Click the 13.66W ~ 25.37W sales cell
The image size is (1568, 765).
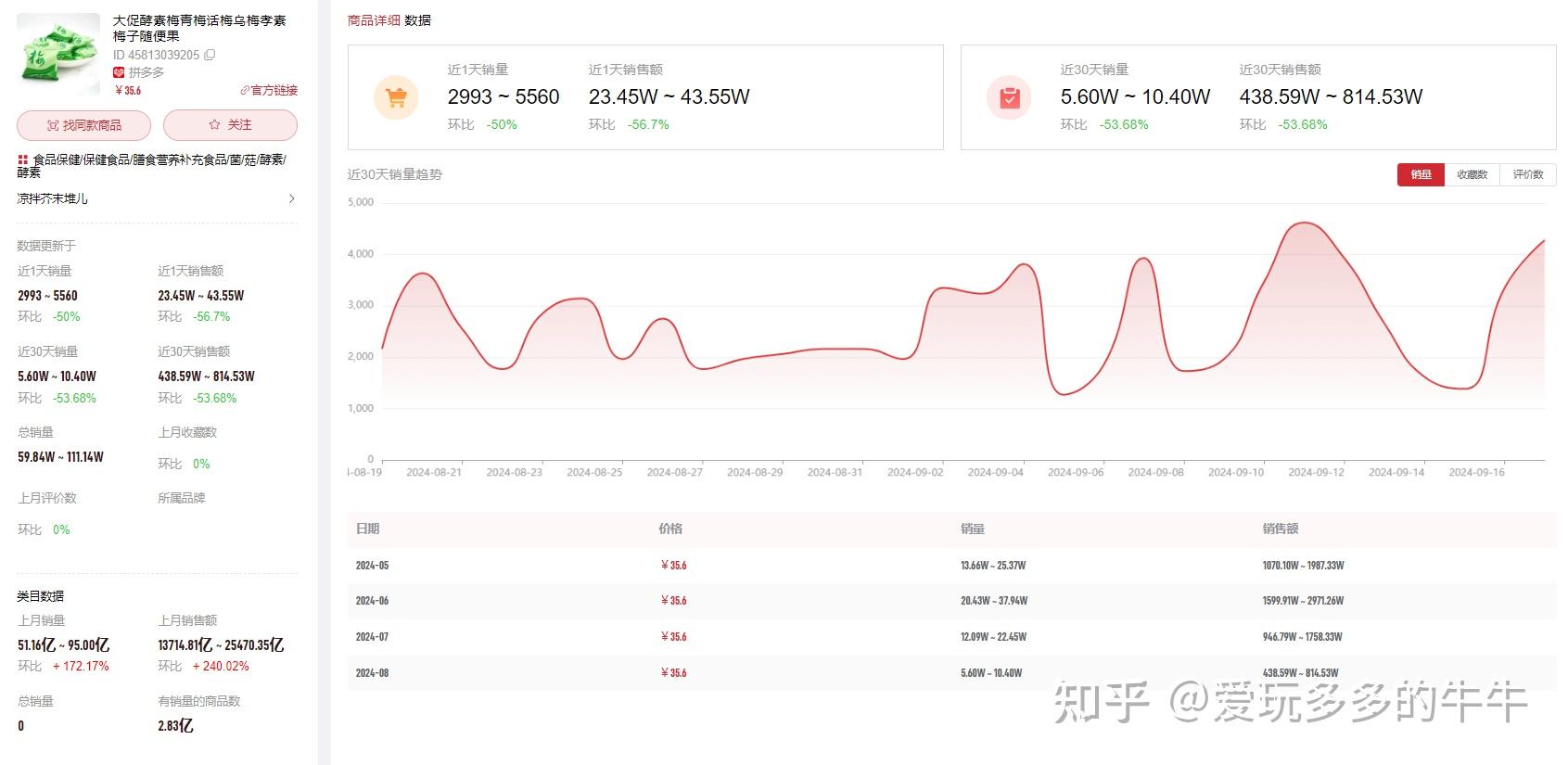[x=993, y=566]
